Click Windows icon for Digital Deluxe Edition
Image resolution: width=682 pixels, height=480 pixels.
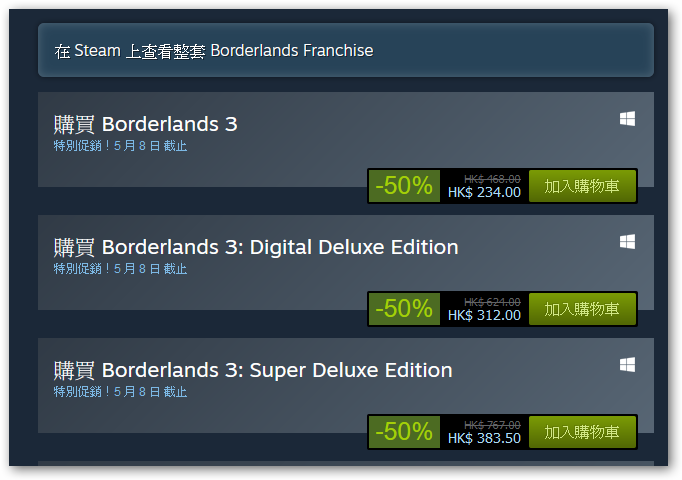(627, 242)
